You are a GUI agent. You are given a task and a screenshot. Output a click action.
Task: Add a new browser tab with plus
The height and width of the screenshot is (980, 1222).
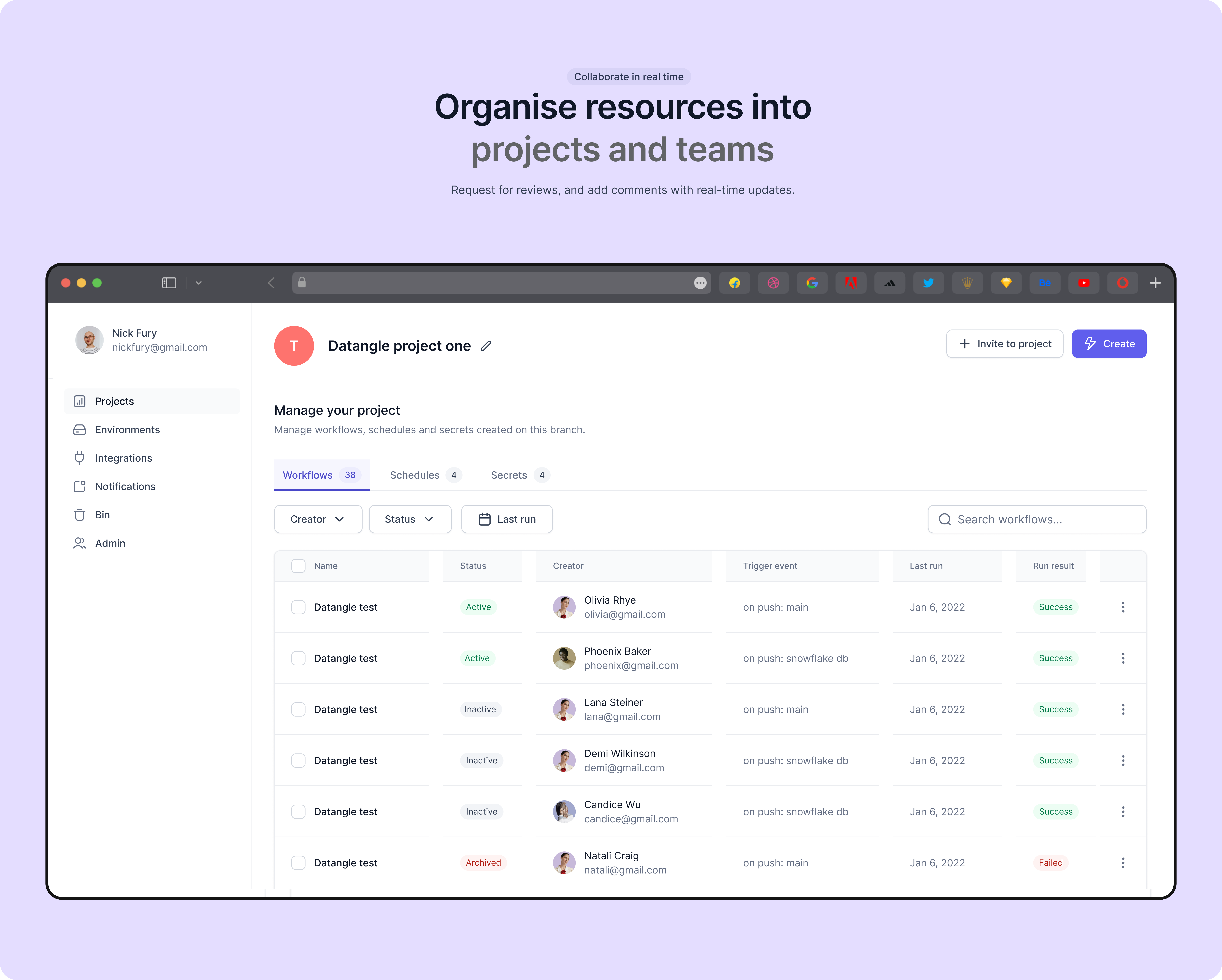click(x=1155, y=283)
